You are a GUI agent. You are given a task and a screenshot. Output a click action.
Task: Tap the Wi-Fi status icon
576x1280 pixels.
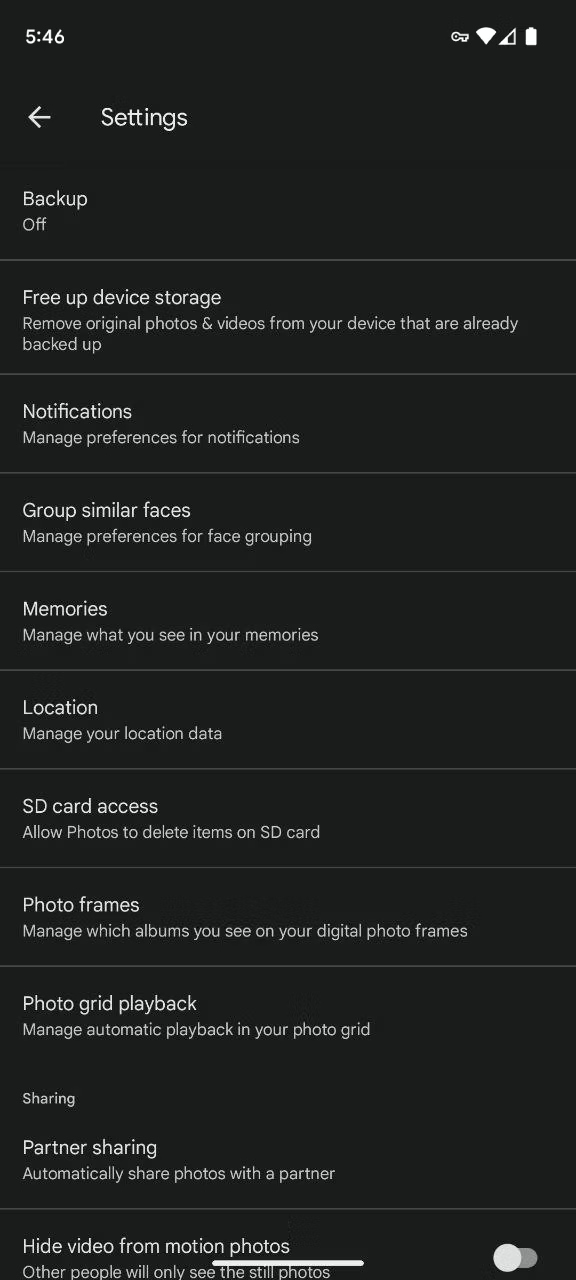[x=486, y=37]
